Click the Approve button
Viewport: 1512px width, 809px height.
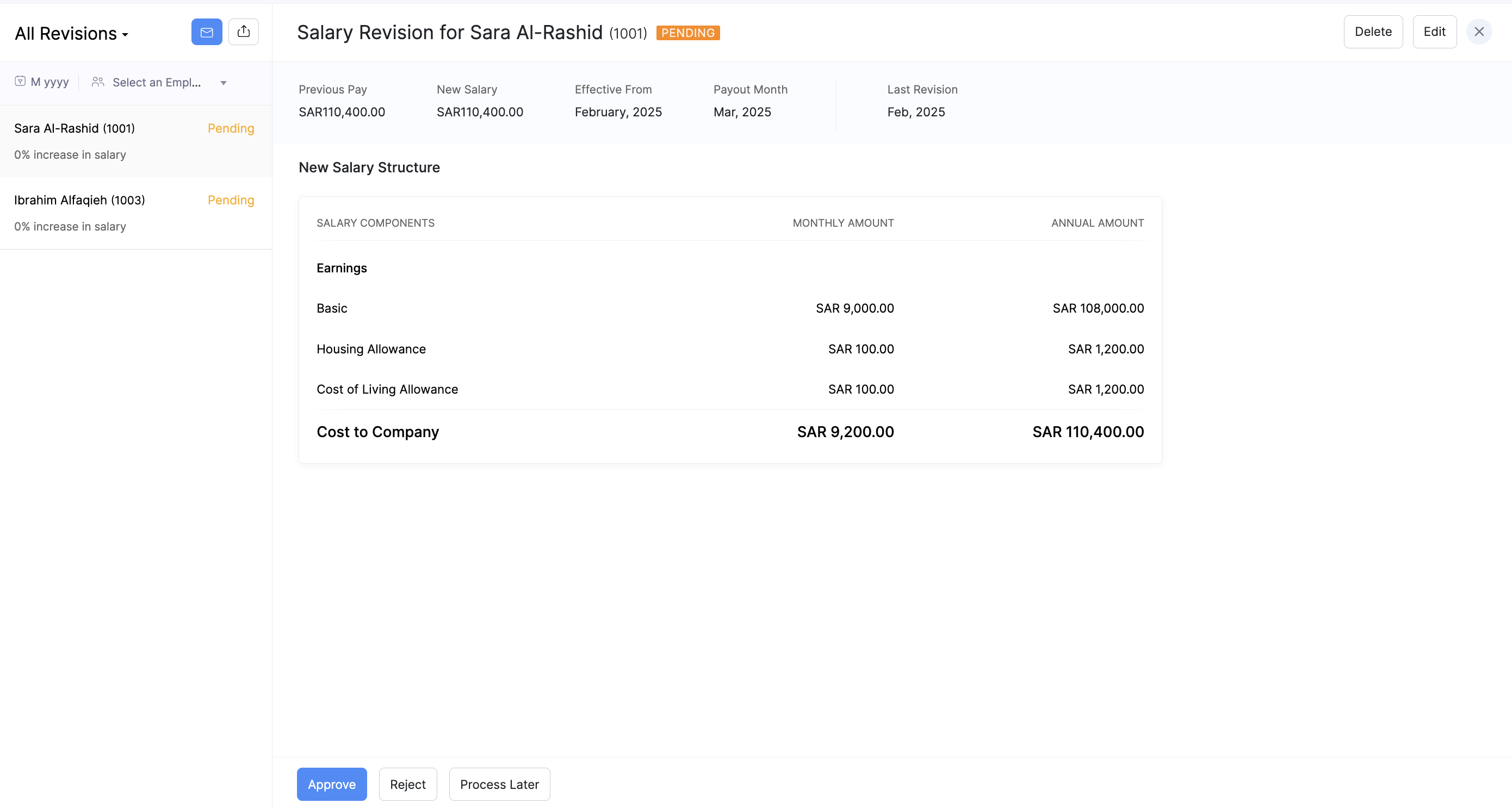point(332,784)
